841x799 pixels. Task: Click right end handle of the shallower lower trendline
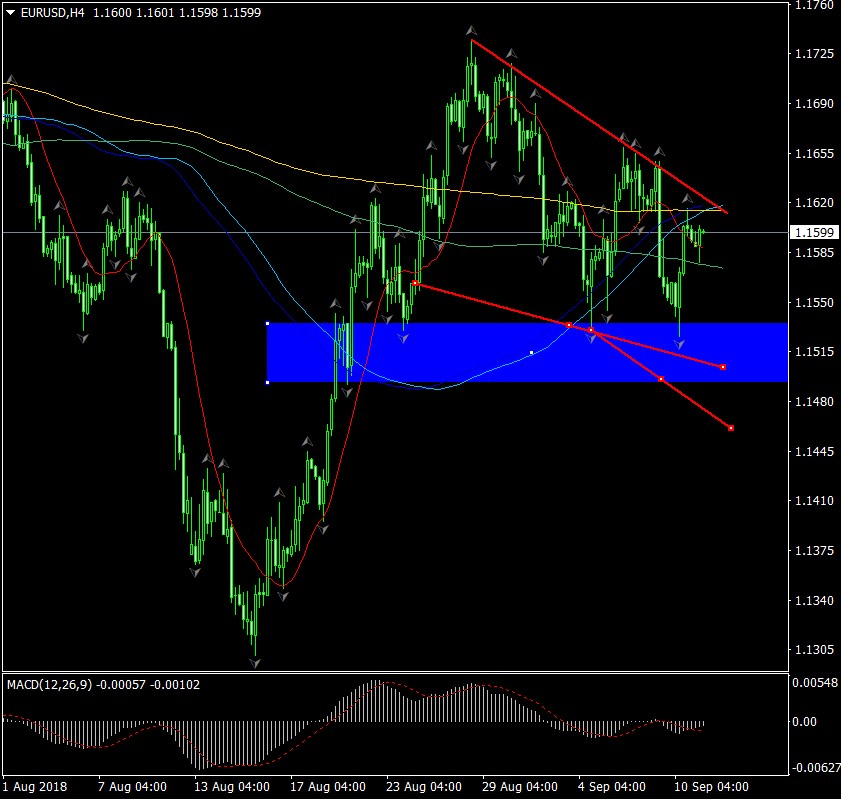[x=722, y=367]
